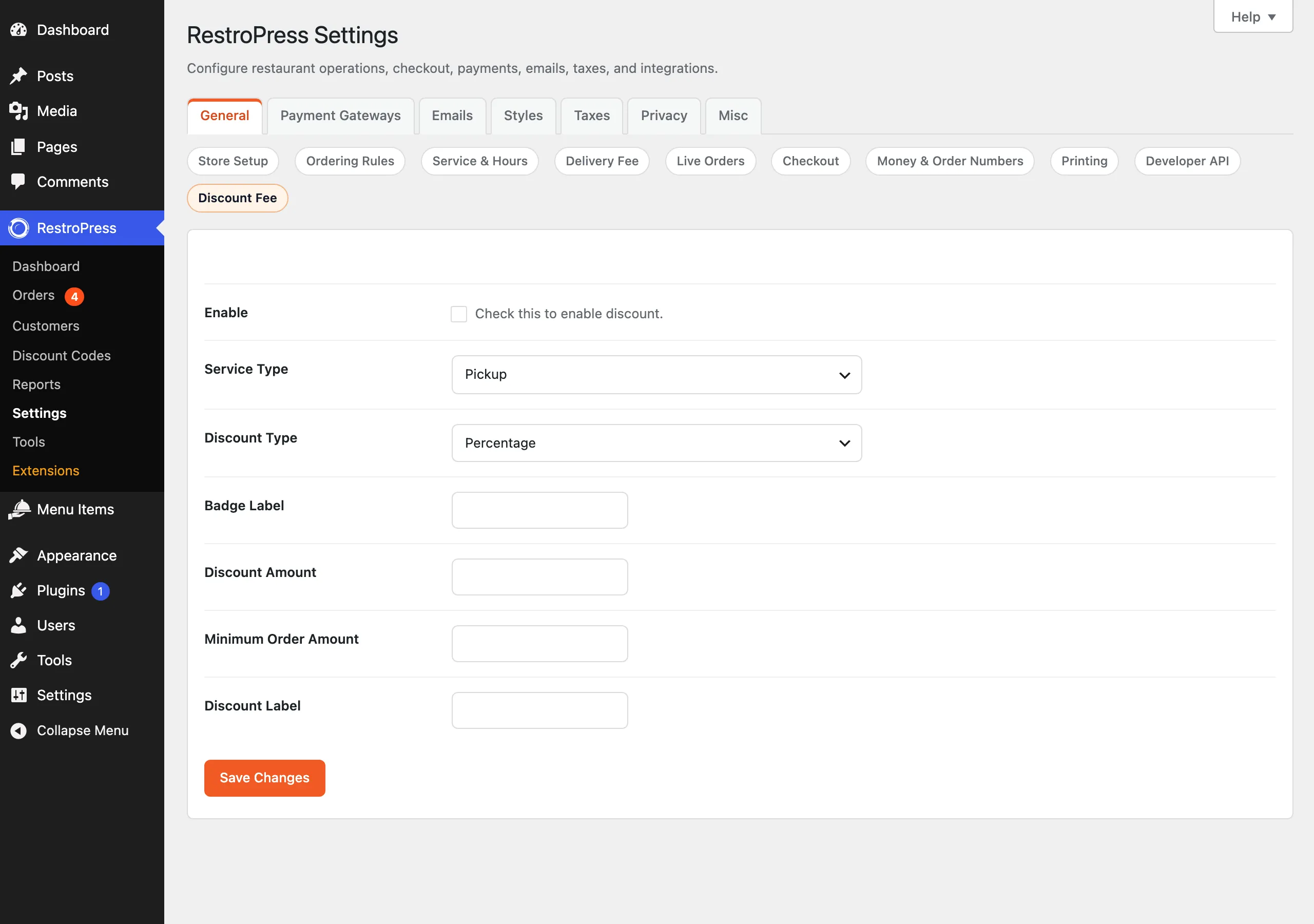Screen dimensions: 1314x924
Task: Click the Media library icon
Action: click(18, 111)
